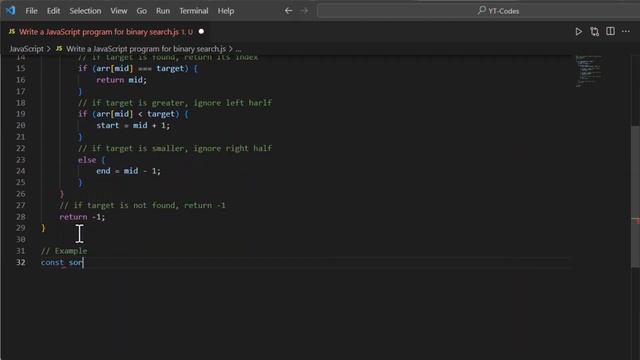Go forward with the right arrow
Screen dimensions: 640x360
[304, 11]
